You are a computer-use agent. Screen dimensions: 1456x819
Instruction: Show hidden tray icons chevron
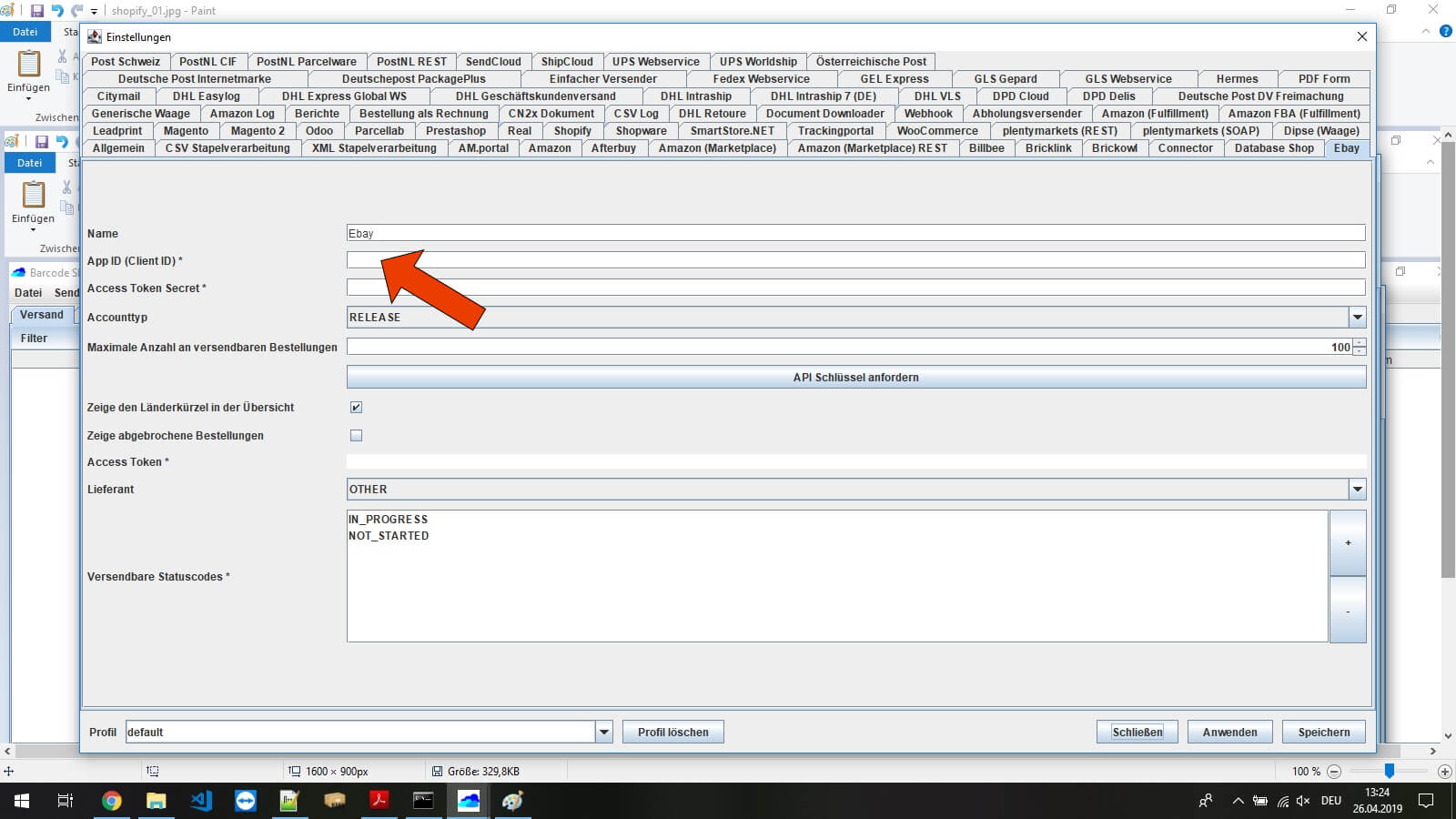pyautogui.click(x=1238, y=801)
